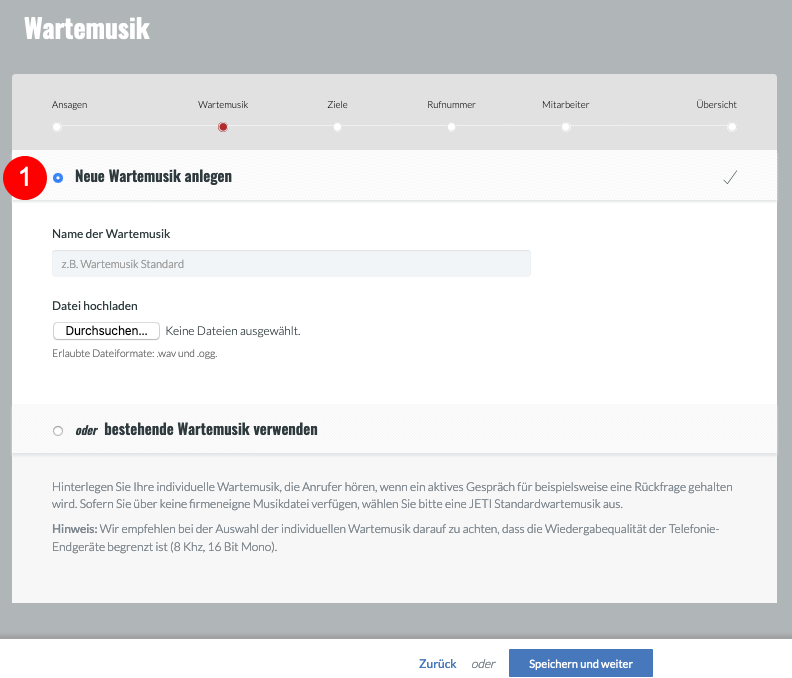Select the Neue Wartemusik anlegen radio button
Screen dimensions: 792x678
[58, 178]
